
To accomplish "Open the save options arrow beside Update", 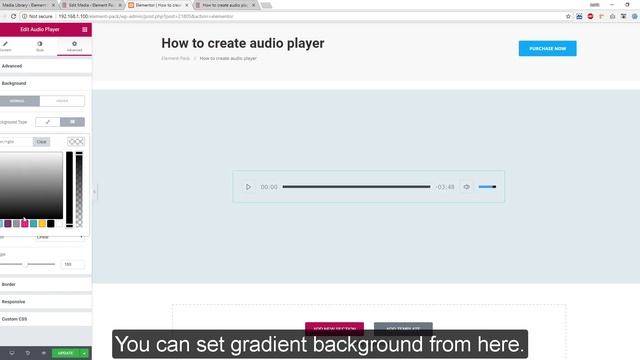I will (x=84, y=353).
